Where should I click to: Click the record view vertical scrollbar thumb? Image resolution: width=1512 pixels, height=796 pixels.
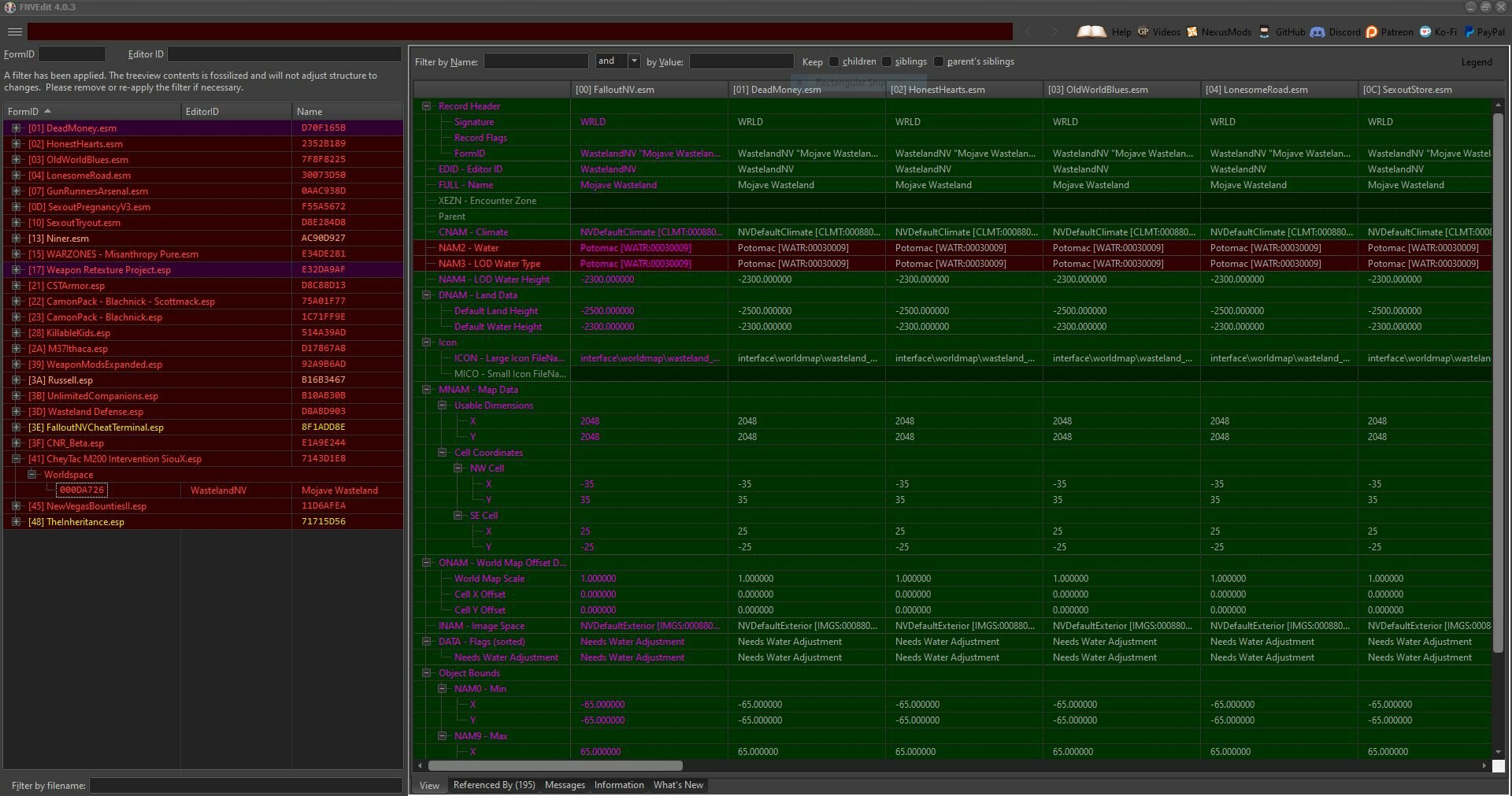pos(1498,382)
